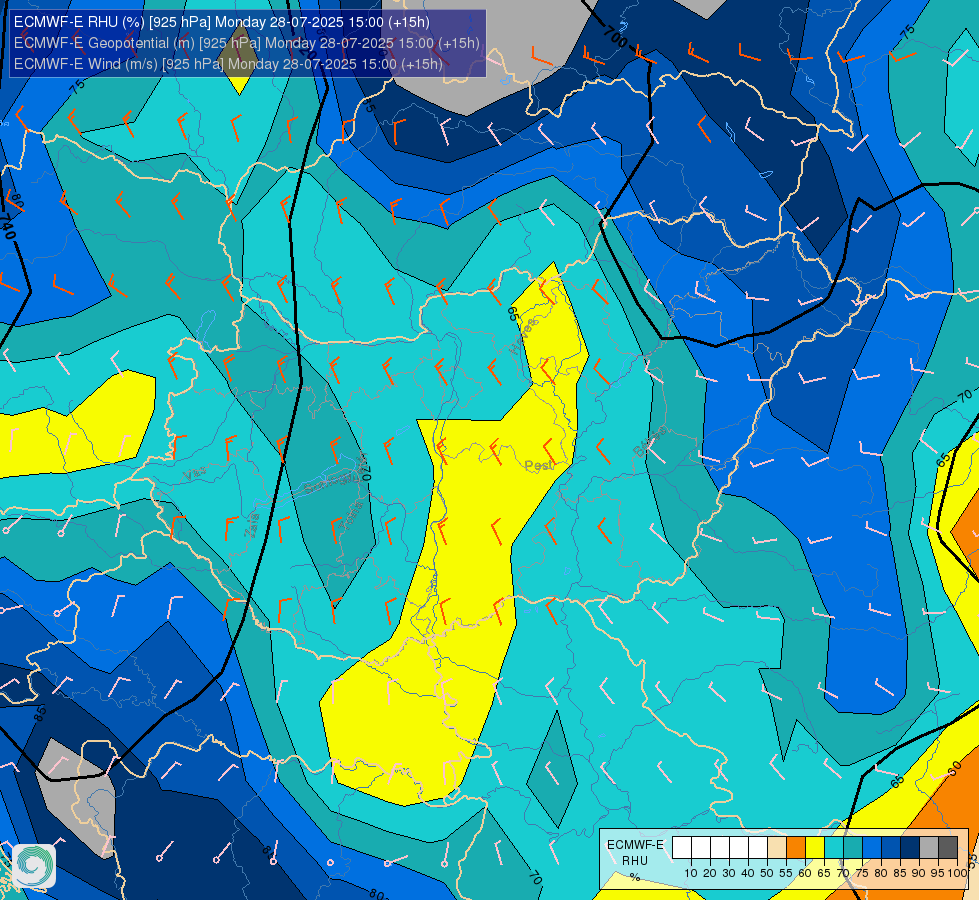Select the dark gray 95-100% legend swatch

tap(948, 848)
